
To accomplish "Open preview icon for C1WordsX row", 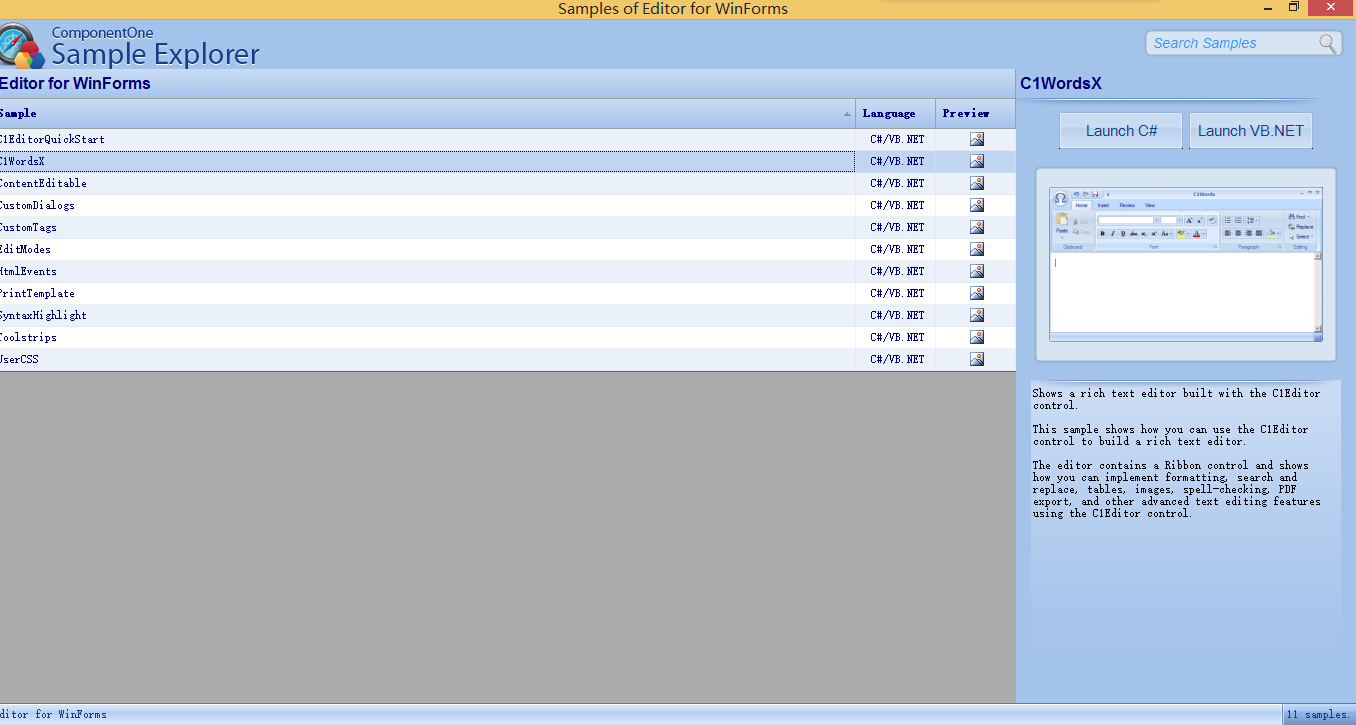I will pos(976,161).
